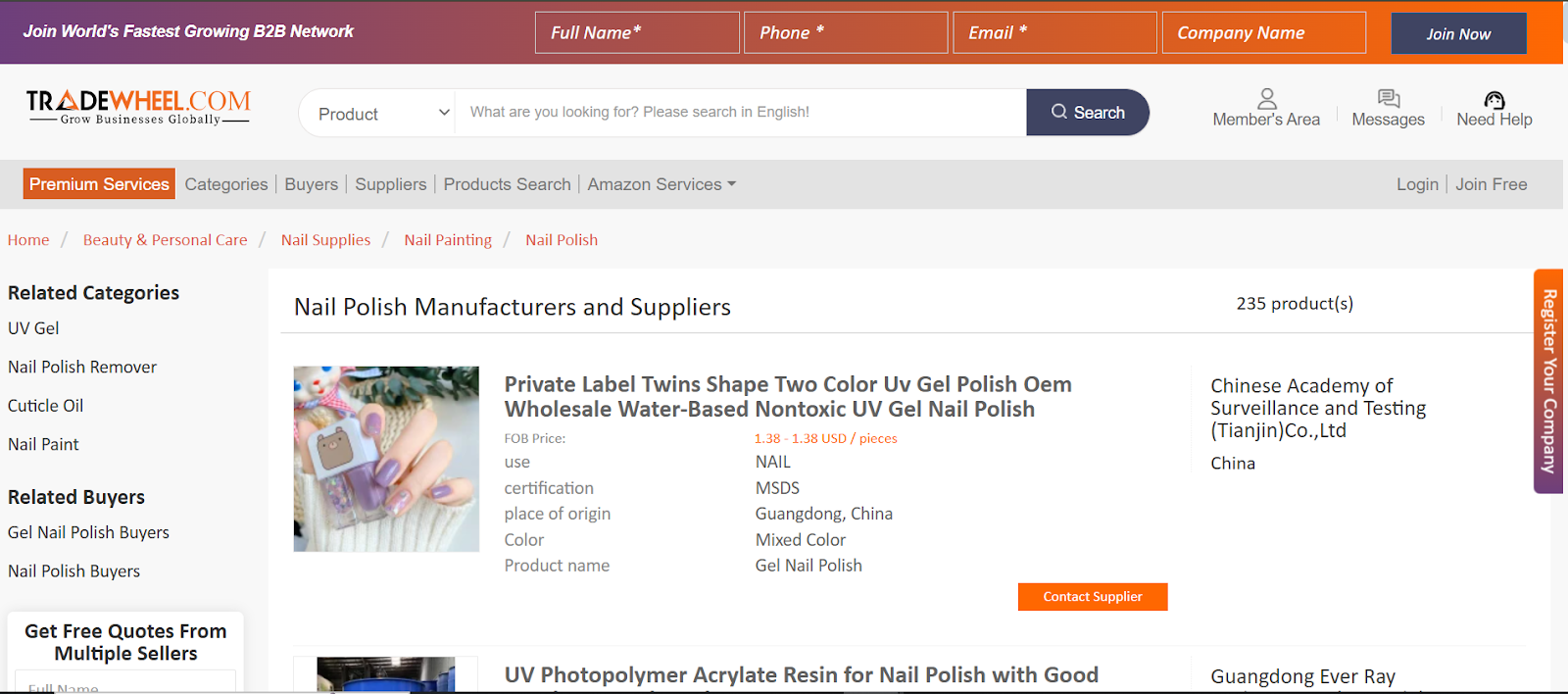Open the Products Search menu item
The width and height of the screenshot is (1568, 694).
507,184
